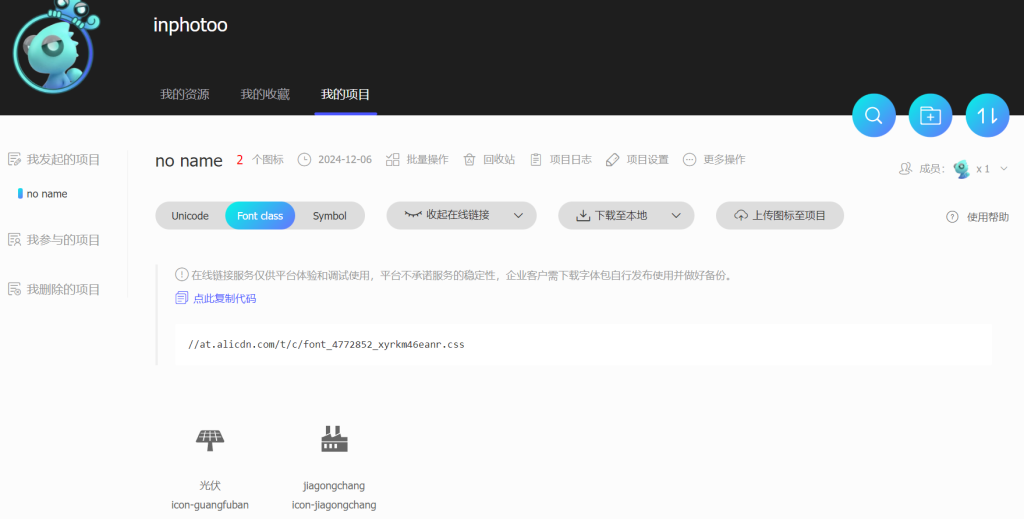Click the 我删除的项目 sidebar icon
Viewport: 1024px width, 519px height.
click(x=14, y=289)
